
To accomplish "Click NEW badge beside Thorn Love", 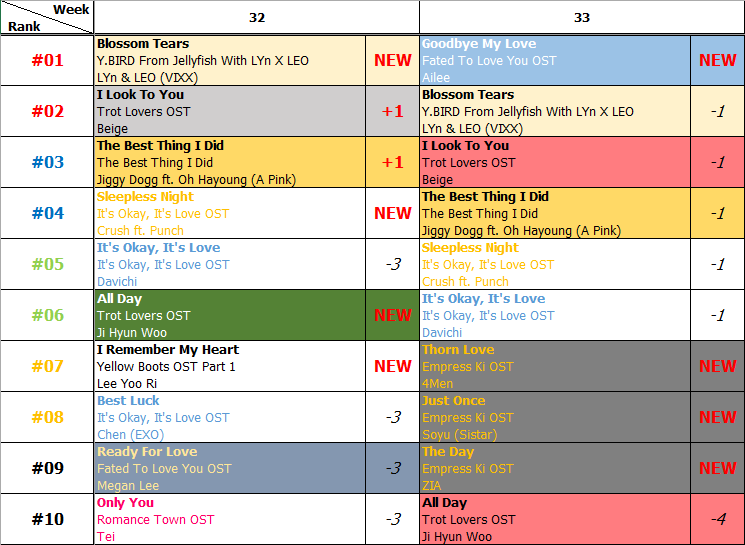I will tap(717, 366).
